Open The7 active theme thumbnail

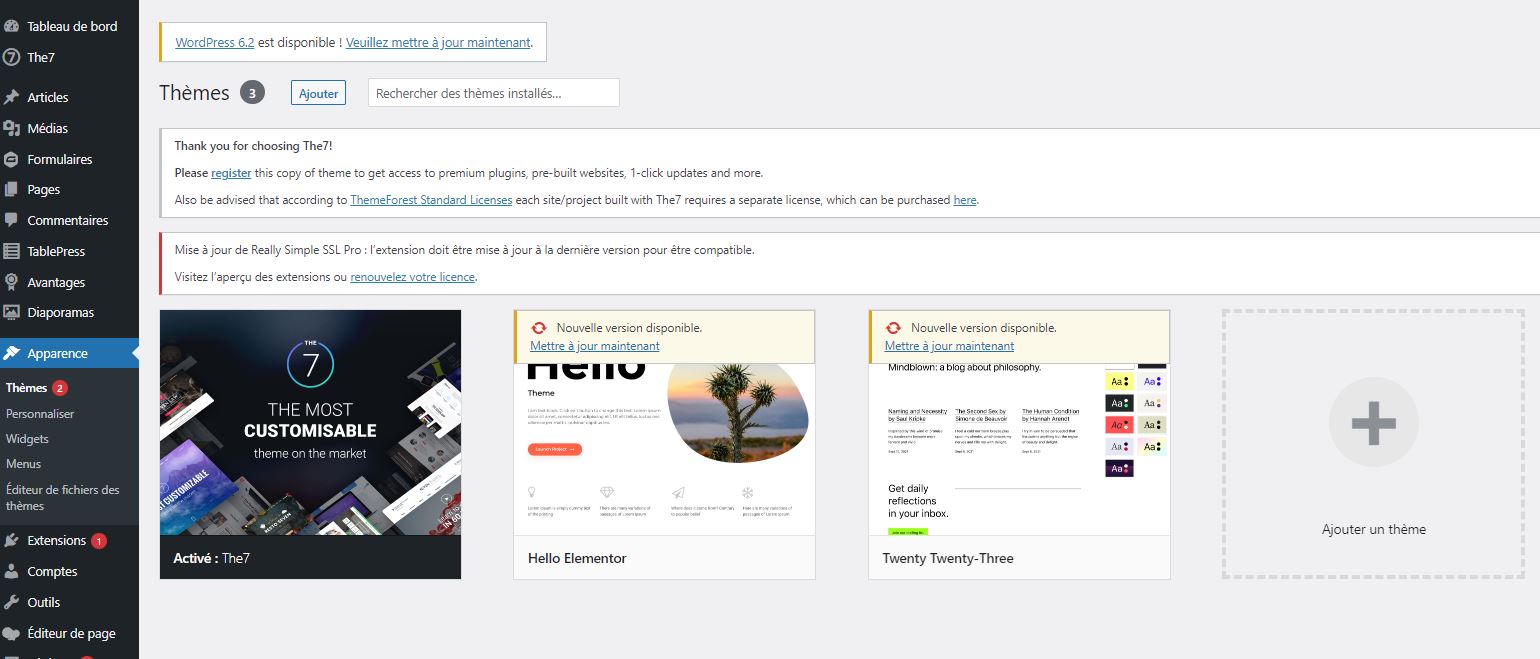pyautogui.click(x=310, y=422)
